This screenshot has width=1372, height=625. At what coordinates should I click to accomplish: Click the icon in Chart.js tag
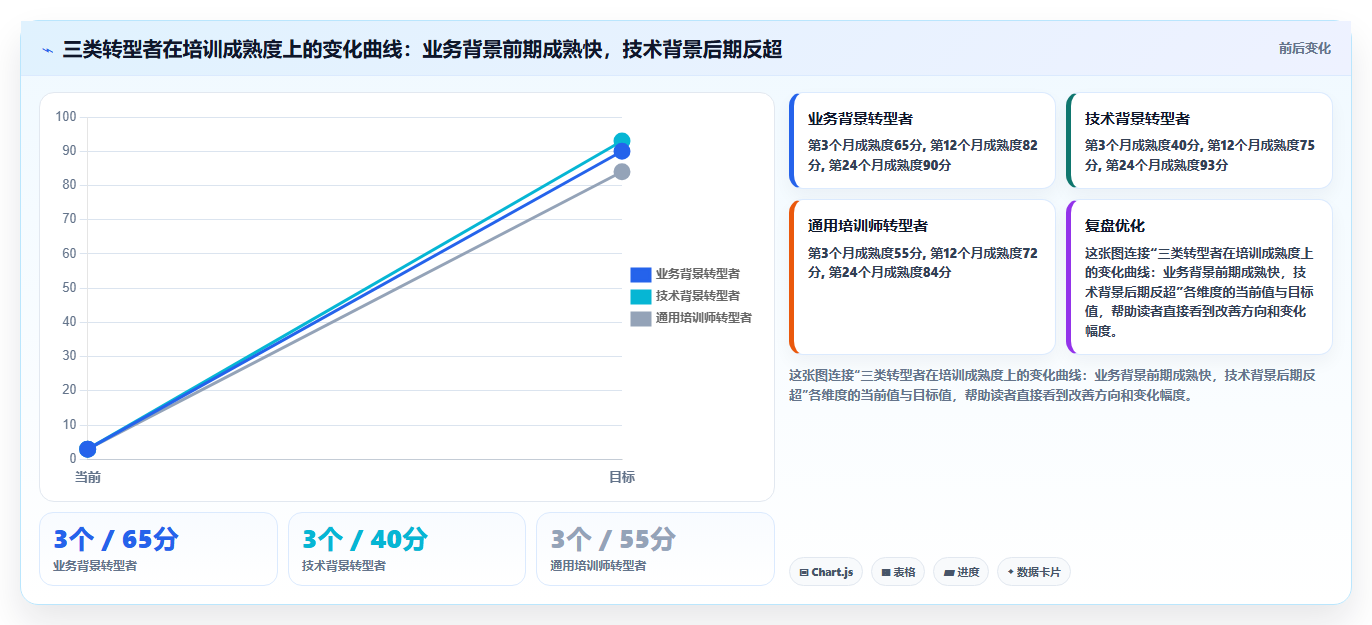(804, 573)
